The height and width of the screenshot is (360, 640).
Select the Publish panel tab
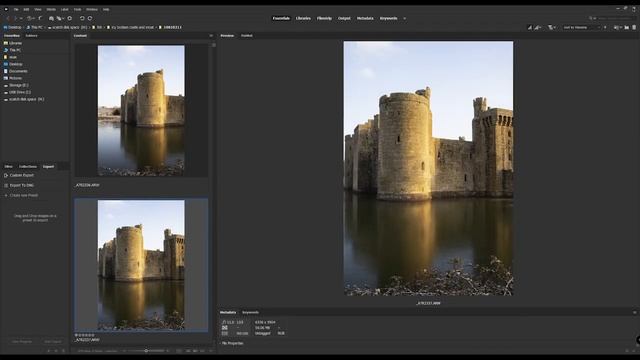247,36
